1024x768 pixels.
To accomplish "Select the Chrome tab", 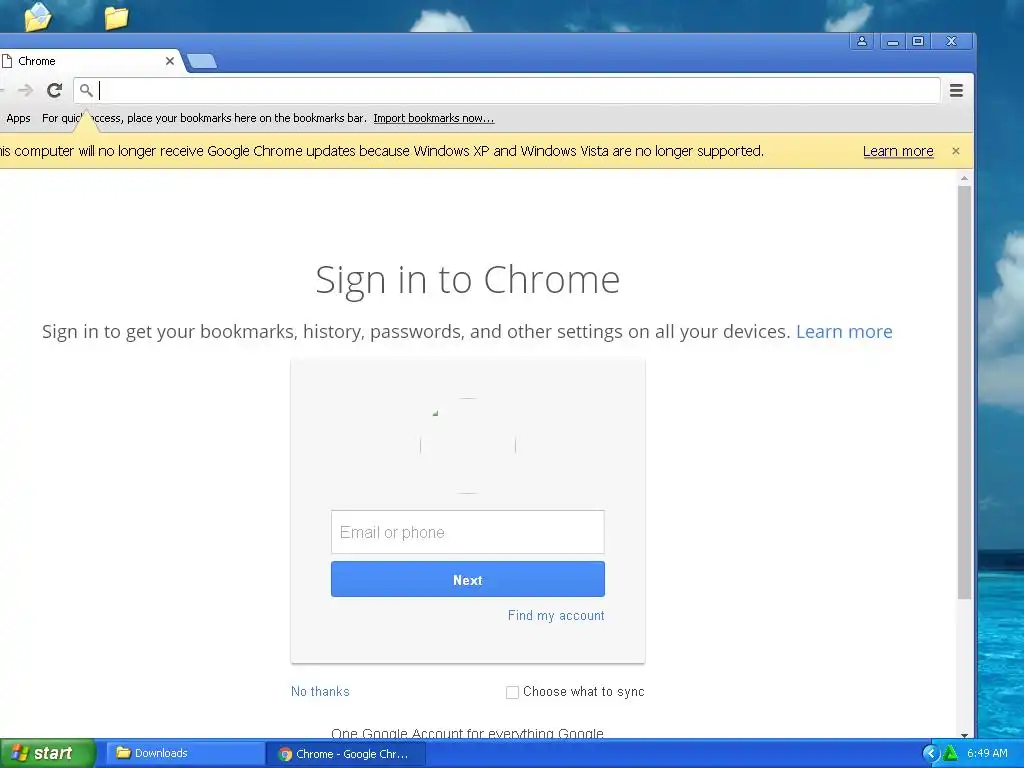I will (88, 61).
